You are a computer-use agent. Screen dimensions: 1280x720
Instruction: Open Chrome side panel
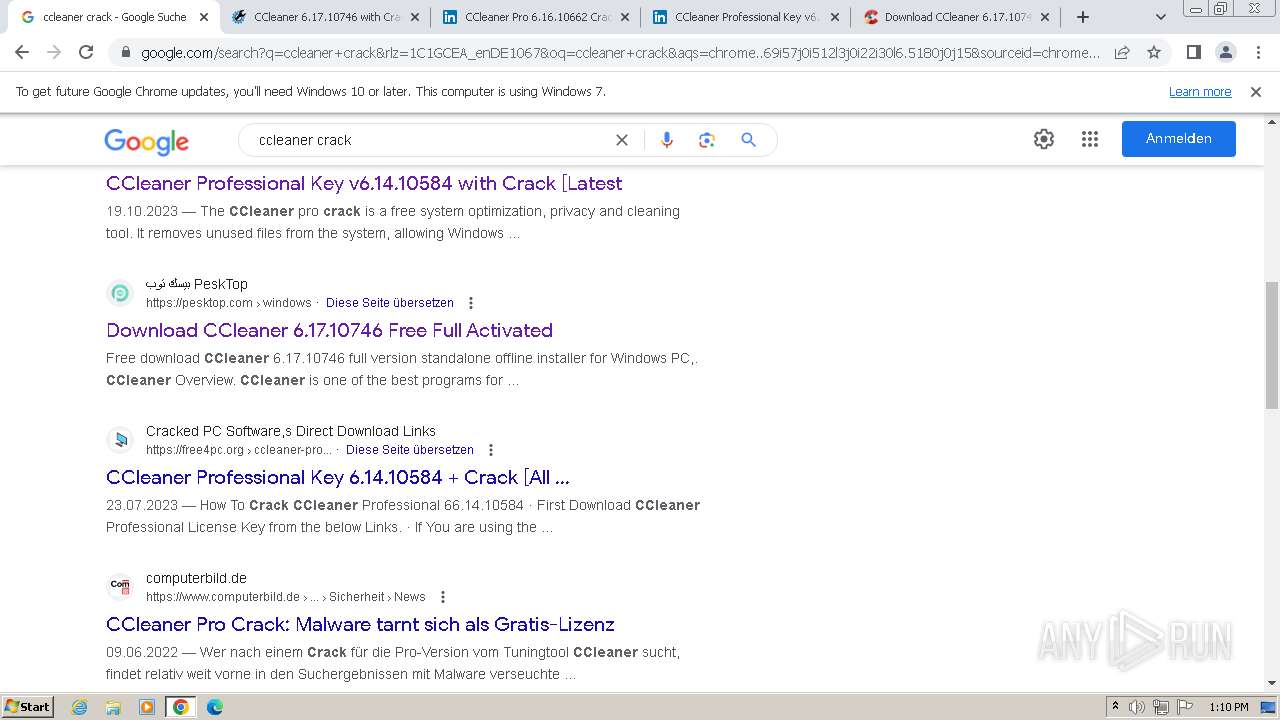click(x=1193, y=52)
